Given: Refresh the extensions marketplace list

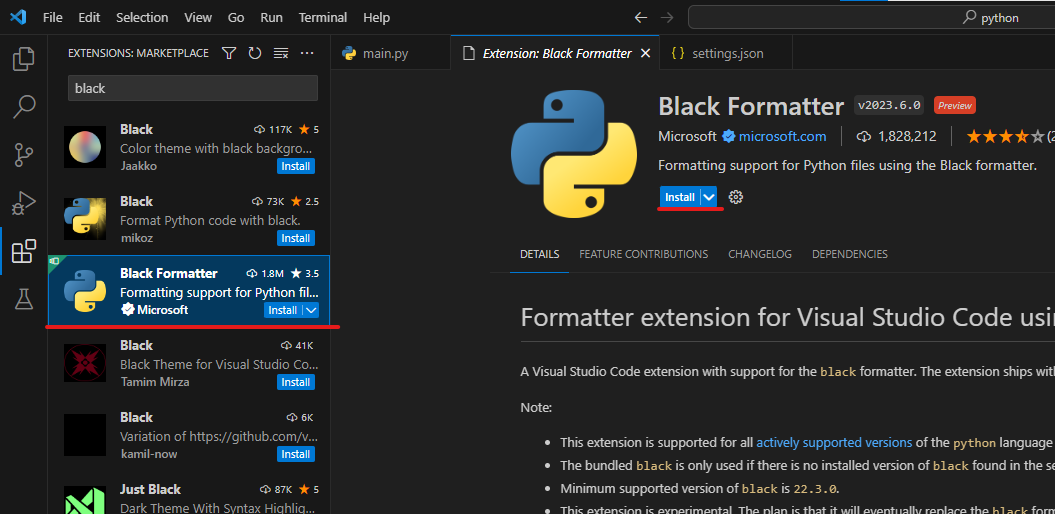Looking at the screenshot, I should (x=255, y=53).
